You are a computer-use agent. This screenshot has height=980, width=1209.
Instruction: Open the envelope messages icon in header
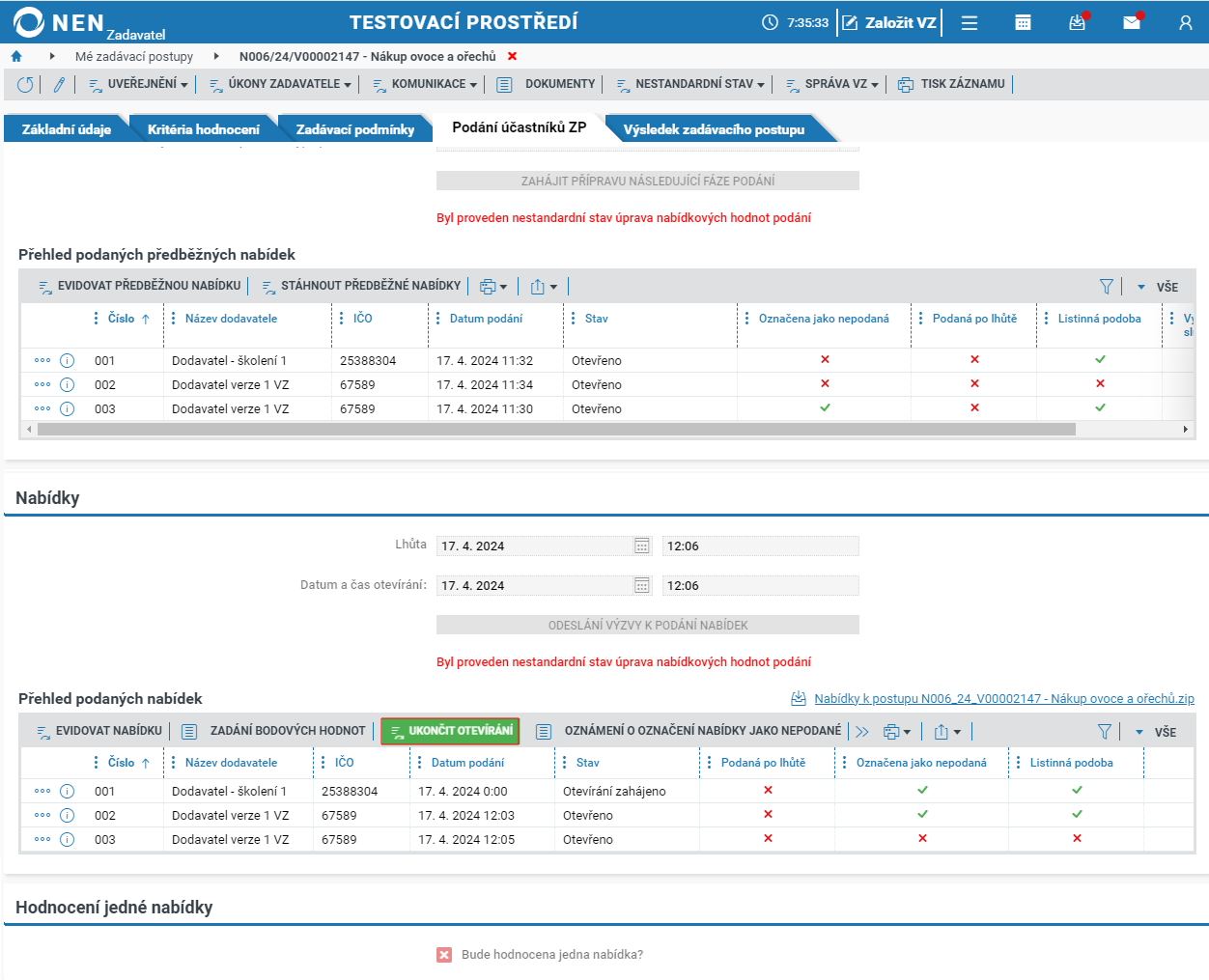1132,22
